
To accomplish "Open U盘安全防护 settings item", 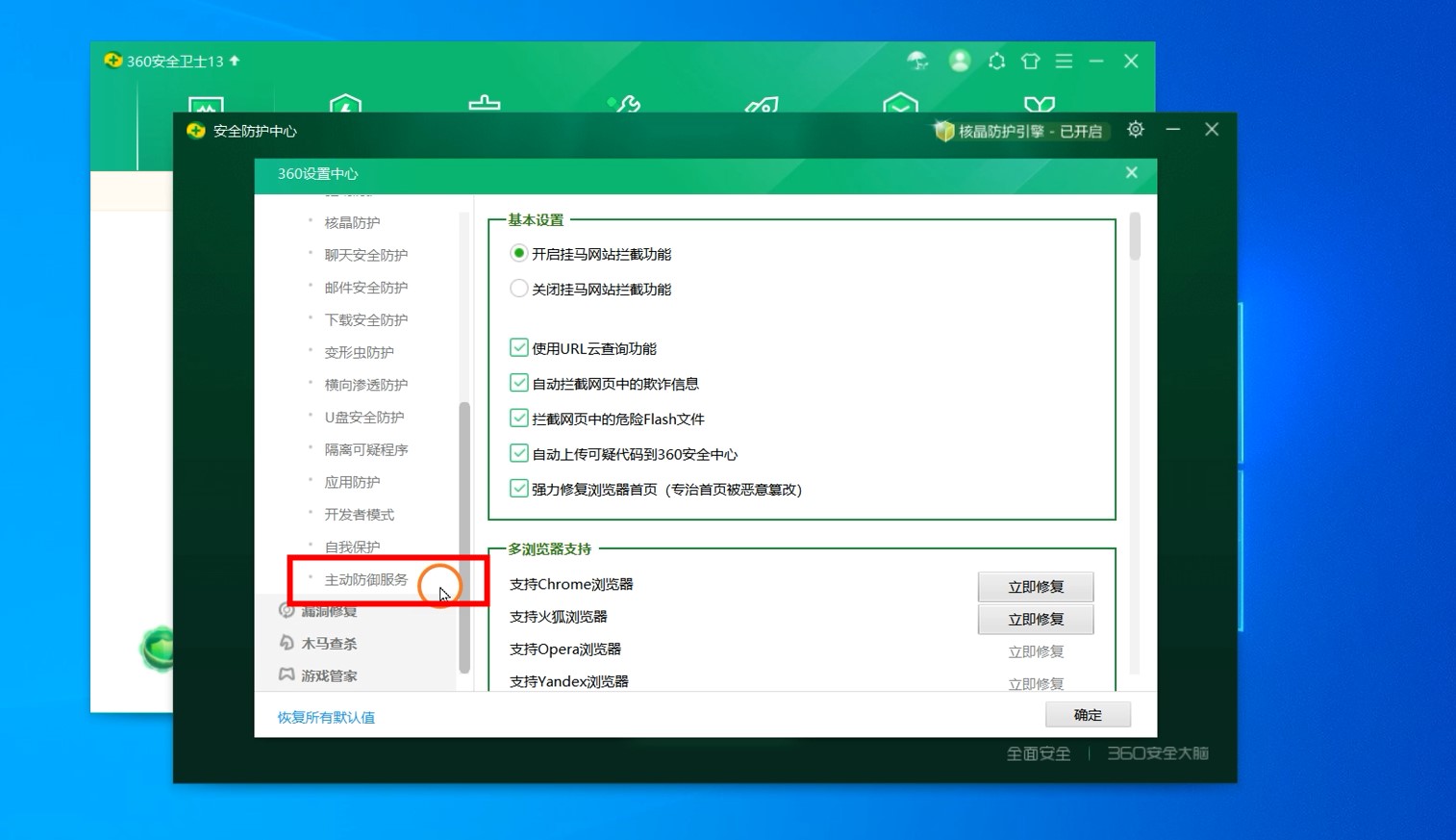I will (x=364, y=418).
